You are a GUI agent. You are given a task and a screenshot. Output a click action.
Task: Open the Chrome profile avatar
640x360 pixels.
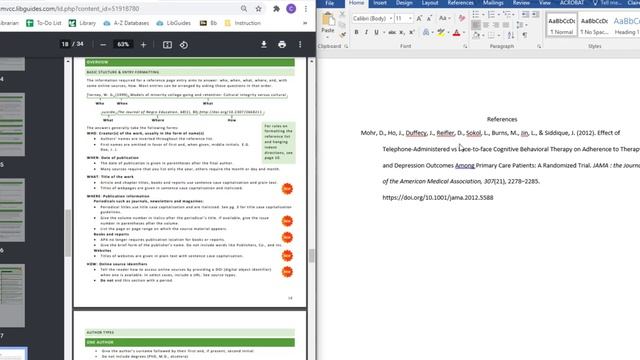291,9
